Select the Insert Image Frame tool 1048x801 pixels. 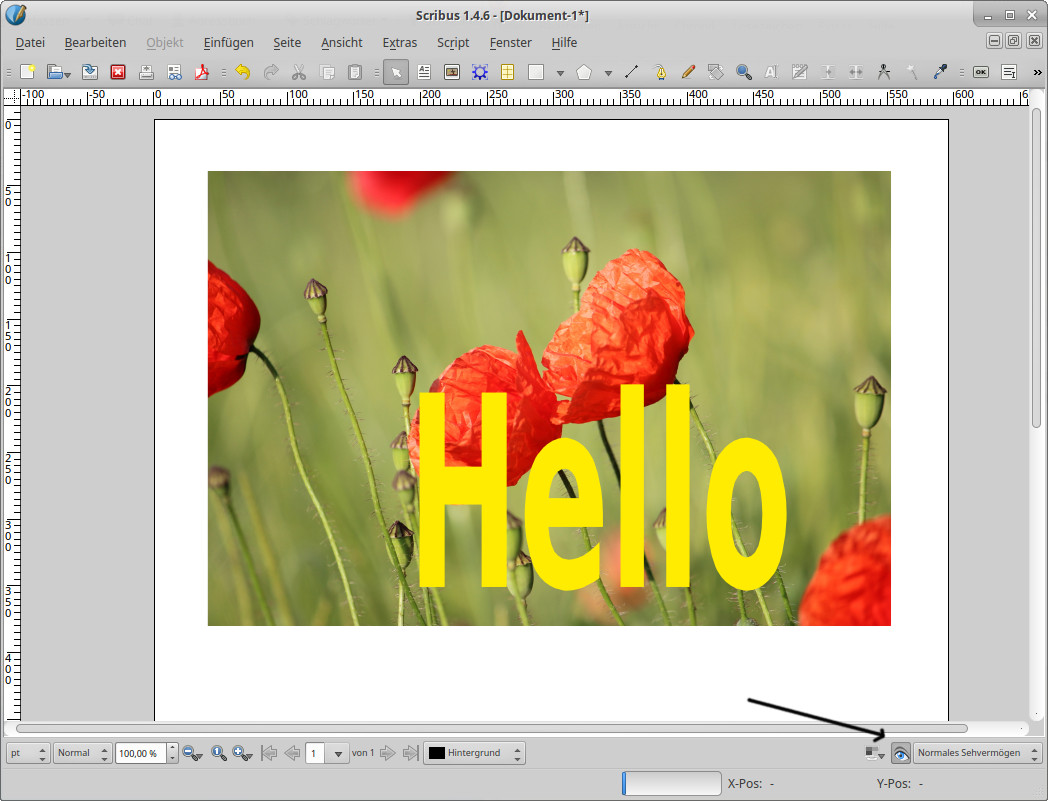pos(452,72)
